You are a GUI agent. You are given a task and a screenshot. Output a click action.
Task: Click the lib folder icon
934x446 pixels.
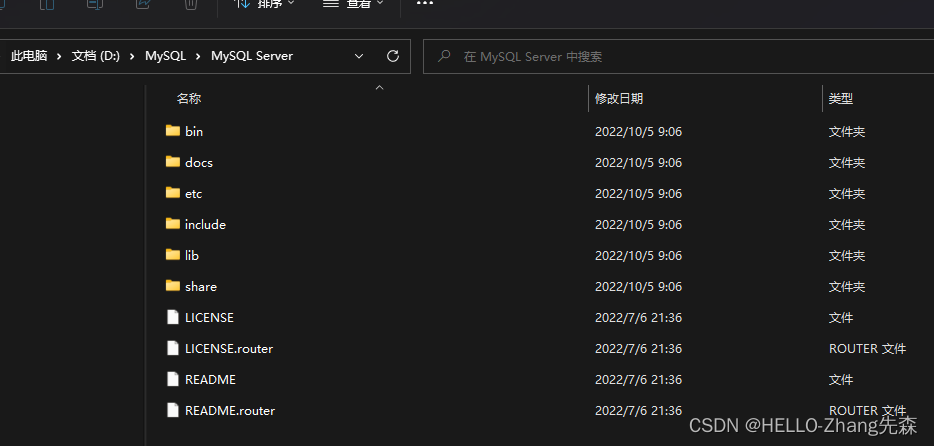point(173,254)
